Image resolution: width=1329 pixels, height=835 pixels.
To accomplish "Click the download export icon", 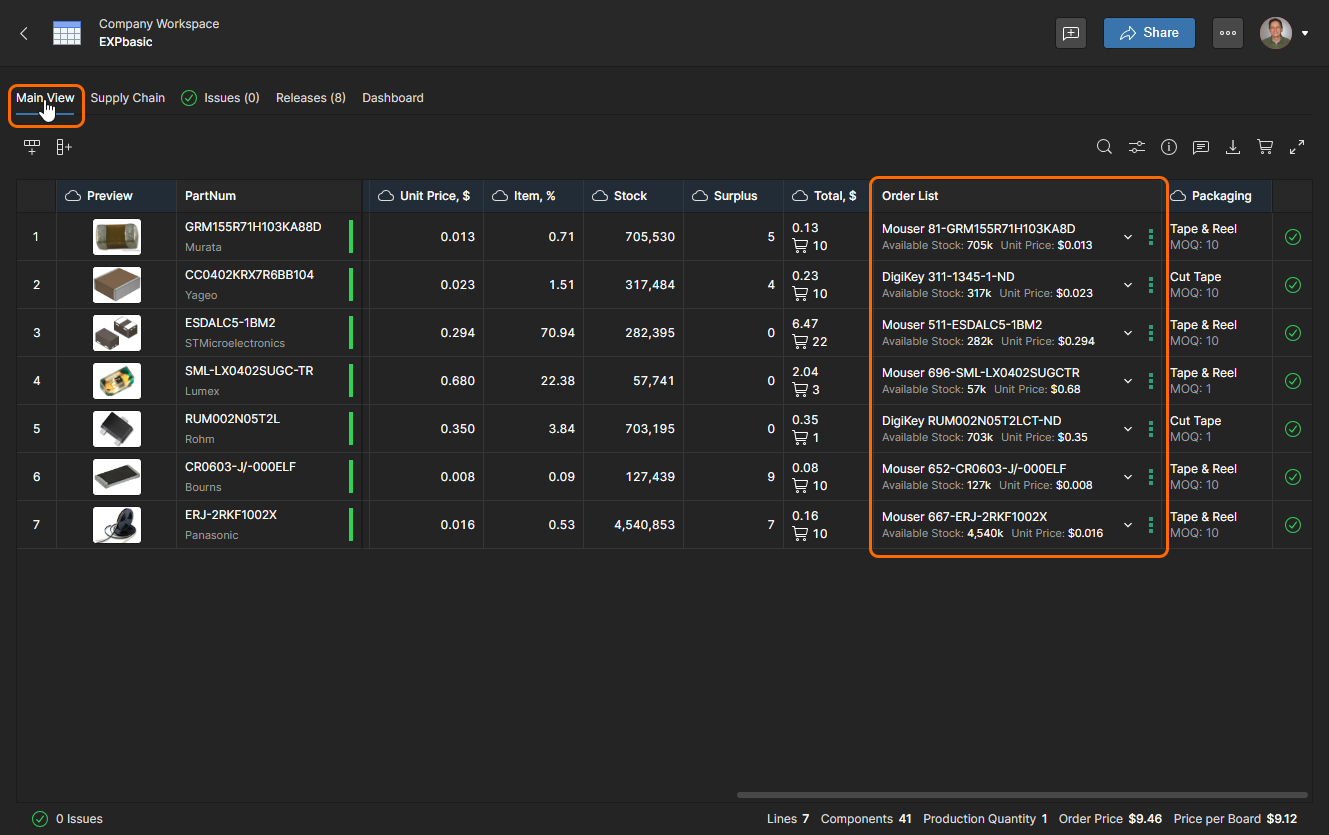I will [1233, 147].
